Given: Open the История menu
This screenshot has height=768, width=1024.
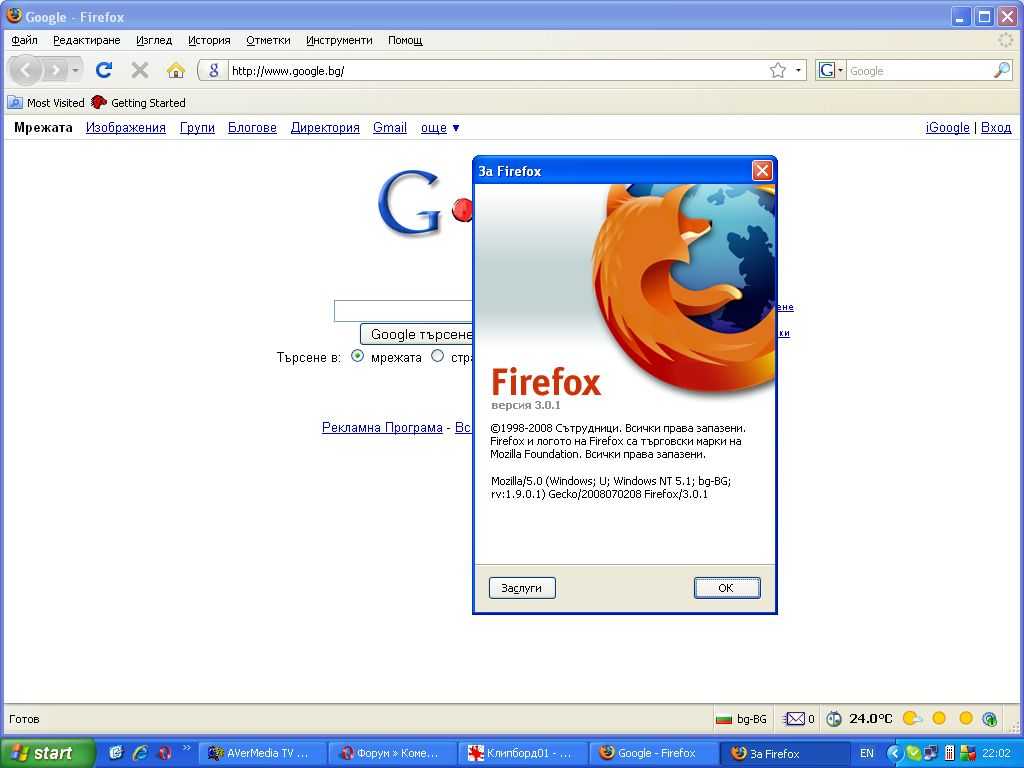Looking at the screenshot, I should (209, 40).
